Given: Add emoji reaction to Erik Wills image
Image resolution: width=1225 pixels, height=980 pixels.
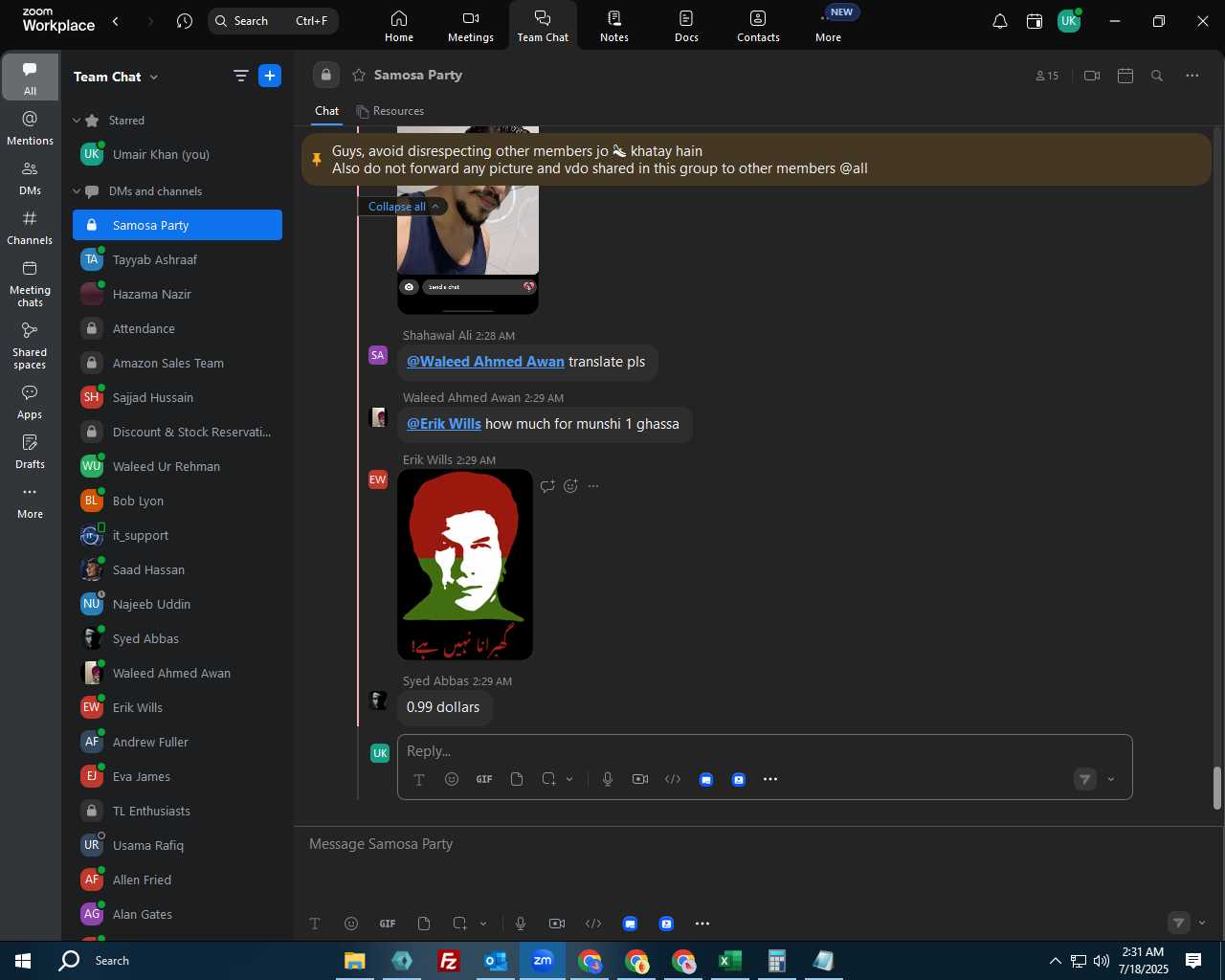Looking at the screenshot, I should pyautogui.click(x=570, y=486).
